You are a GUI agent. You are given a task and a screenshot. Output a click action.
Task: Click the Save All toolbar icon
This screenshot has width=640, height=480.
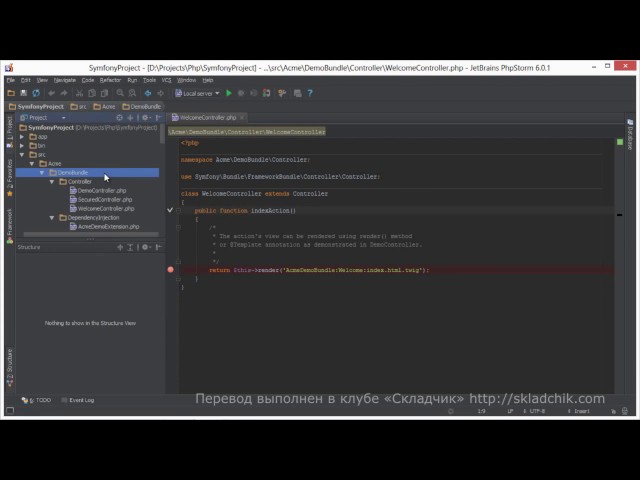(x=24, y=93)
